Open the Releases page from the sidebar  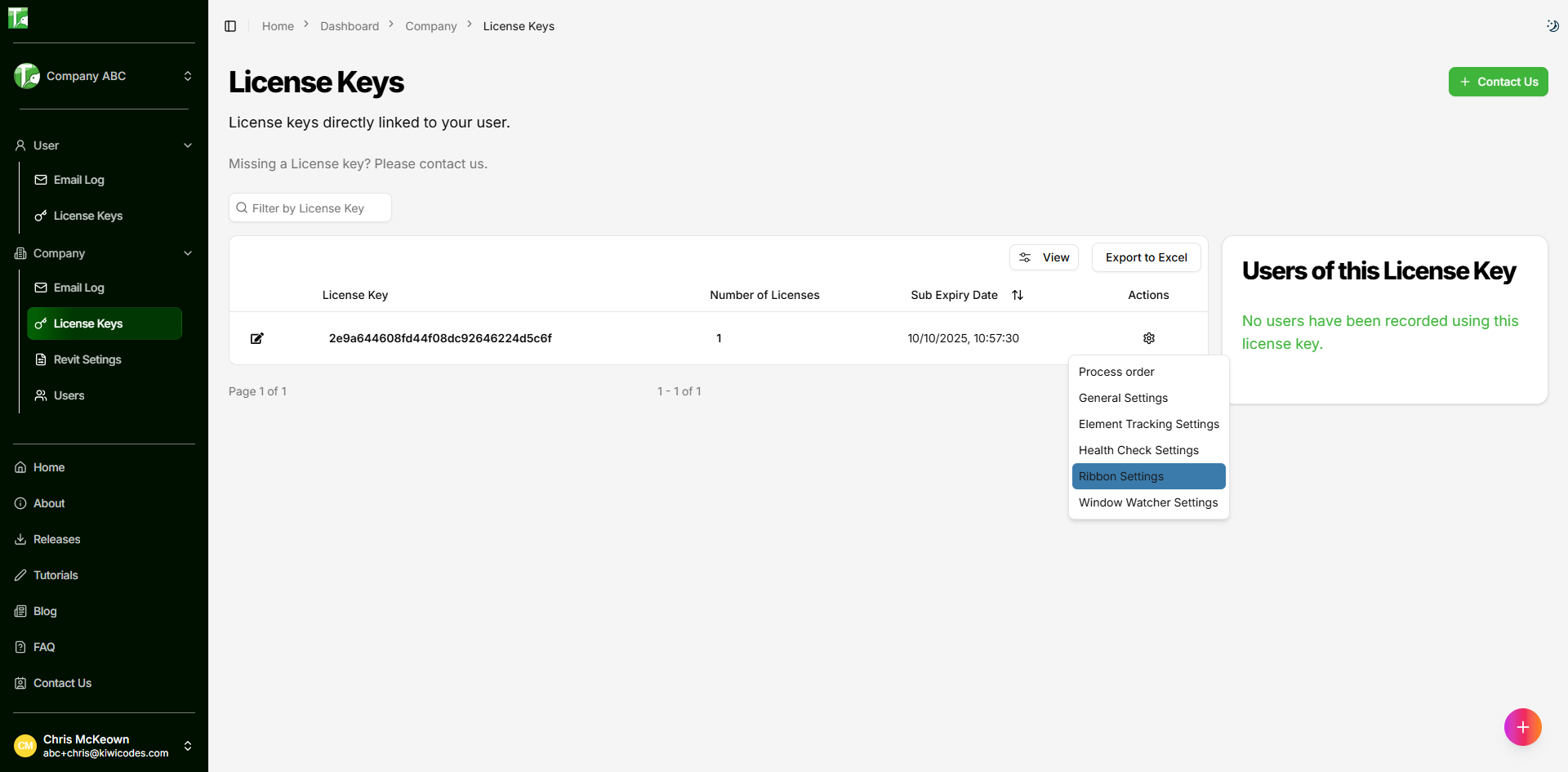pos(56,539)
